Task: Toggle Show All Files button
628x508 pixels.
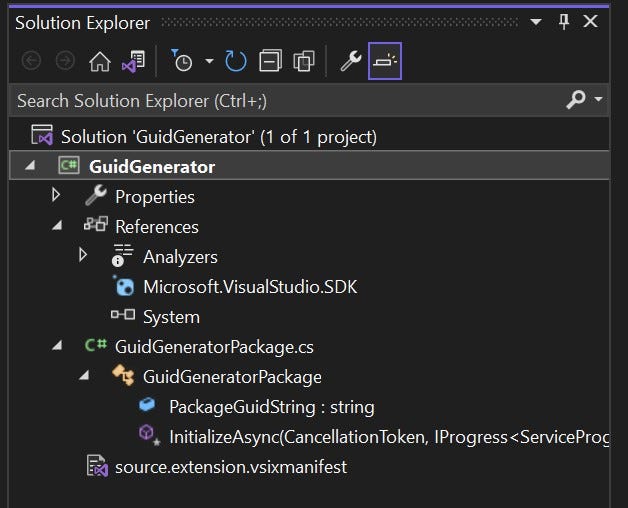Action: (304, 61)
